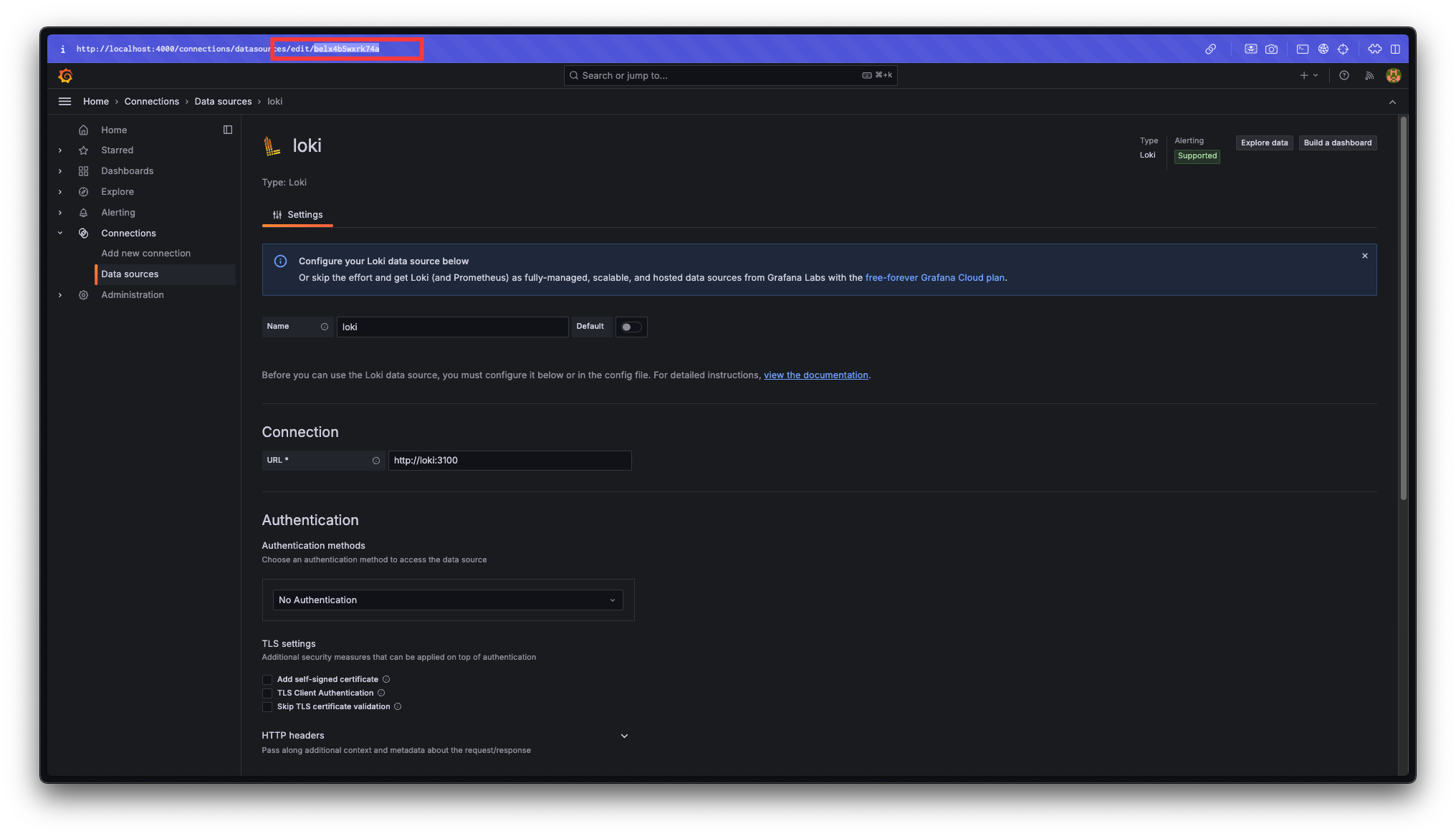
Task: Click the Explore data button
Action: point(1264,143)
